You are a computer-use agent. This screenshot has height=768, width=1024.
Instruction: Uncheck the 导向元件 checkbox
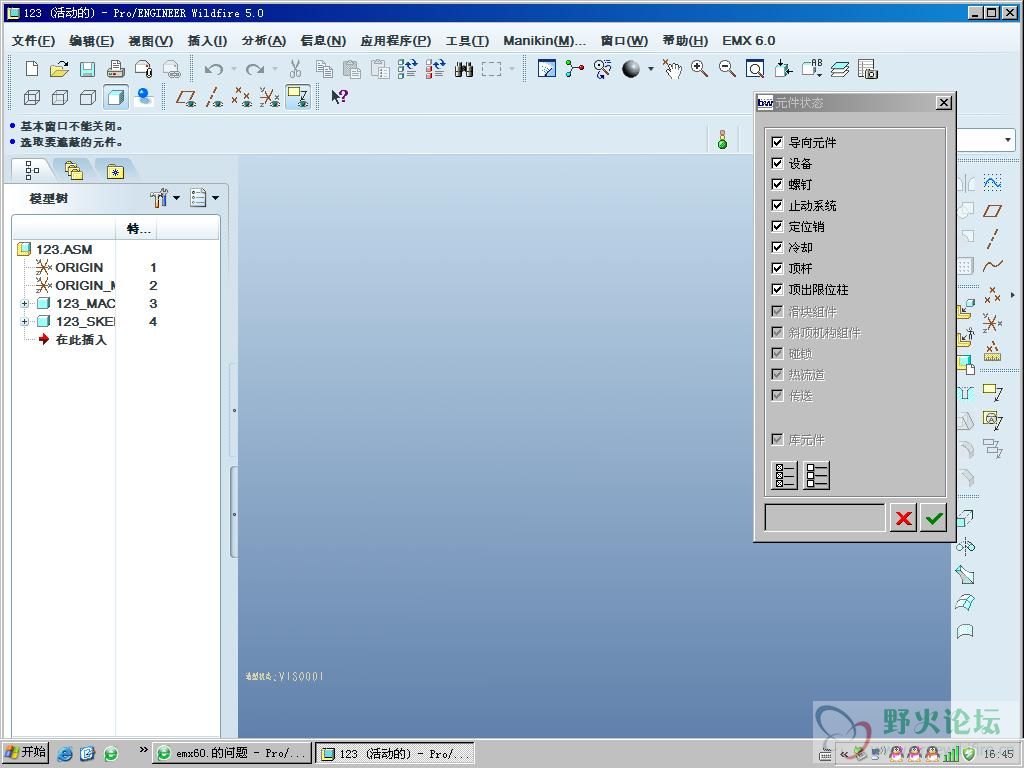tap(777, 142)
